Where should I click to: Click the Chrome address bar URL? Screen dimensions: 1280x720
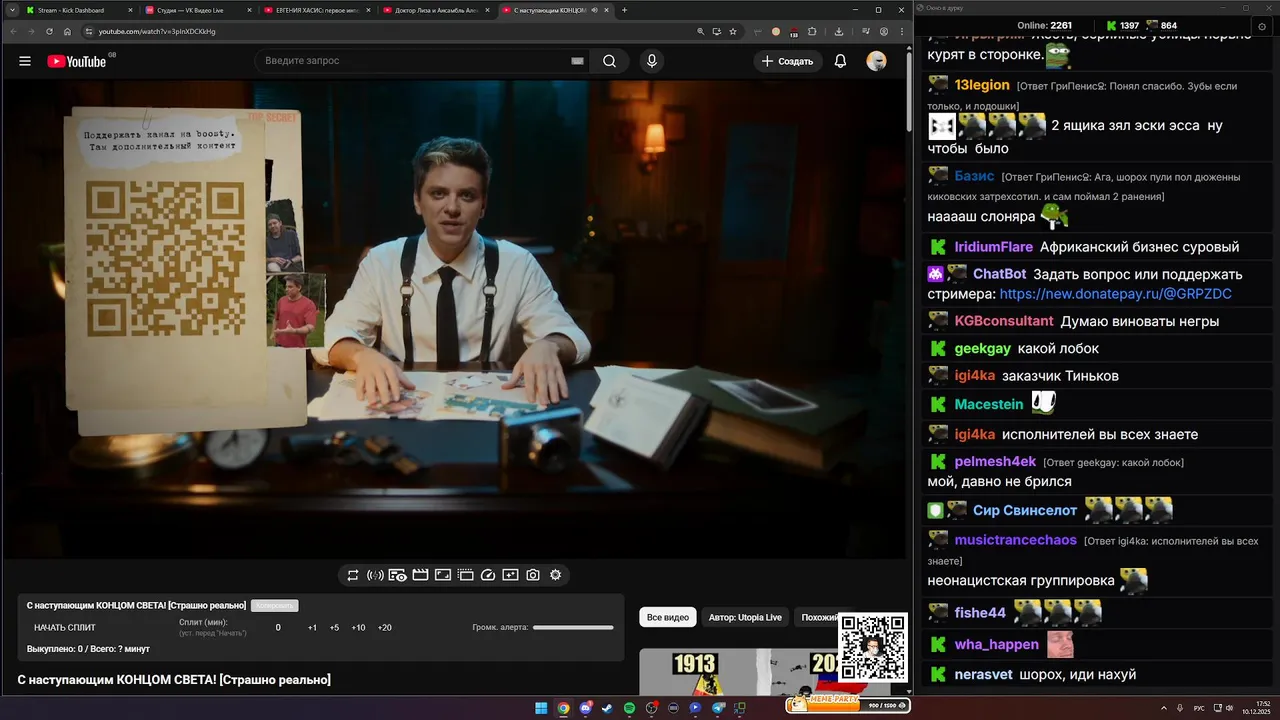coord(157,31)
